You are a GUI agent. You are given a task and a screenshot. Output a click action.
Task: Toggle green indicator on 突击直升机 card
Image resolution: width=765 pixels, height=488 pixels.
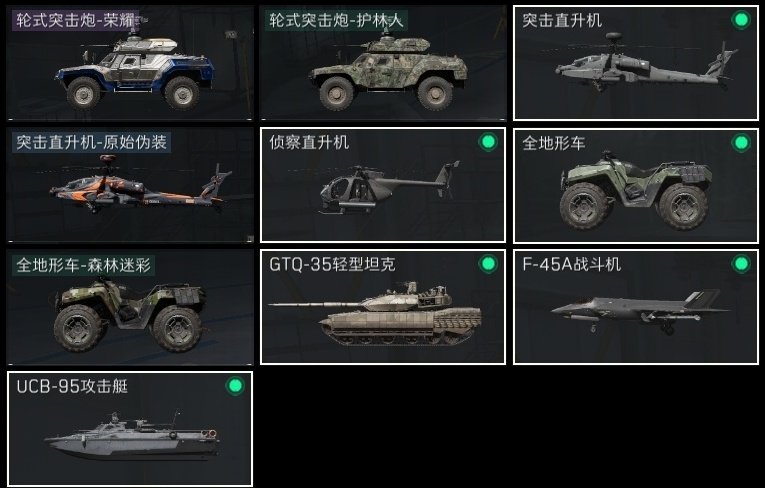pyautogui.click(x=741, y=20)
